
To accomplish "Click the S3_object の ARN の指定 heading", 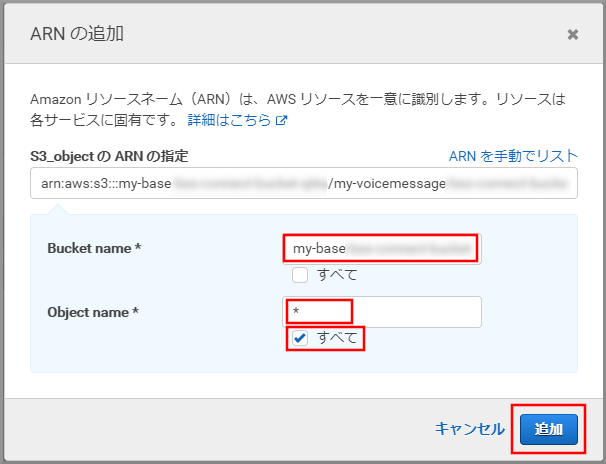I will 109,156.
